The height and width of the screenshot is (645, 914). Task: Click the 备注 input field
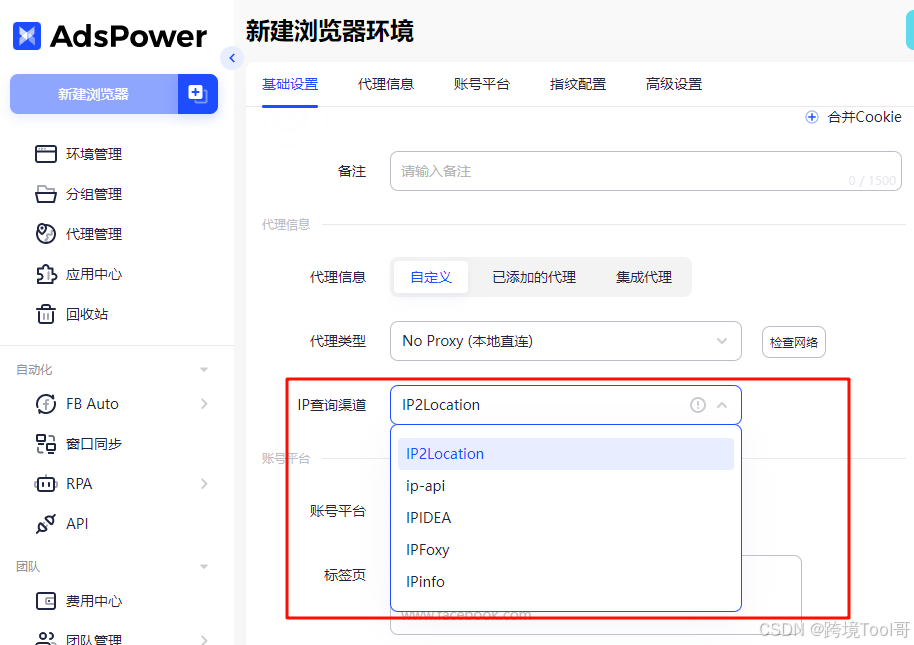tap(646, 171)
